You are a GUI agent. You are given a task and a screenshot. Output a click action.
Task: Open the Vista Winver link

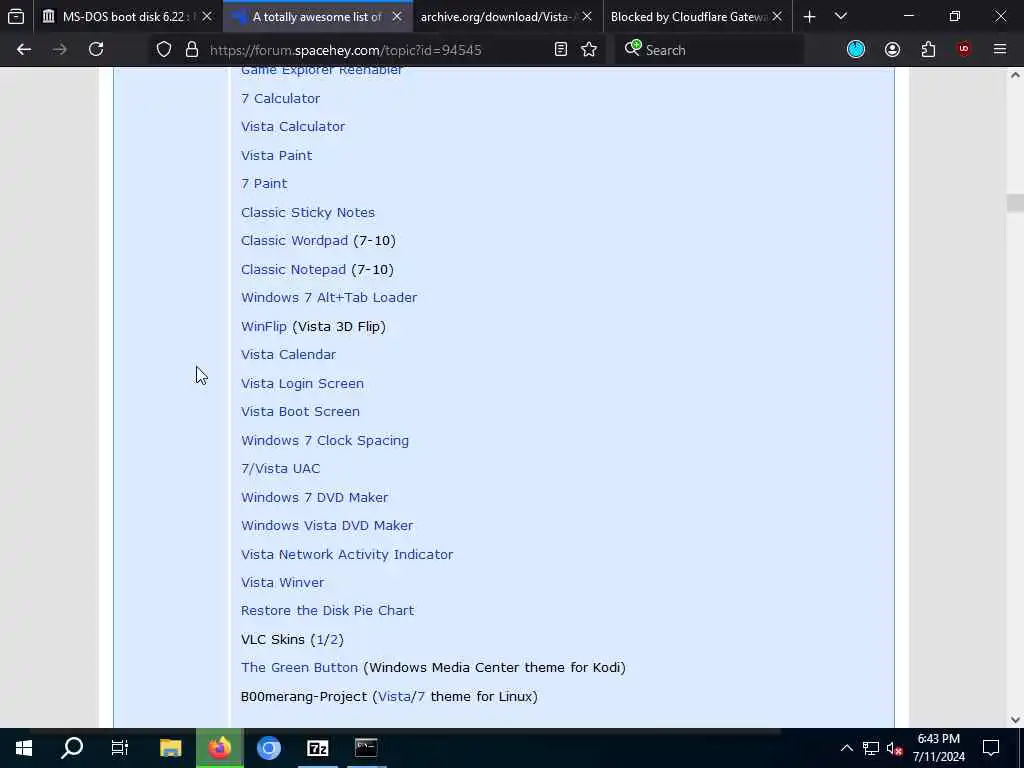point(282,582)
